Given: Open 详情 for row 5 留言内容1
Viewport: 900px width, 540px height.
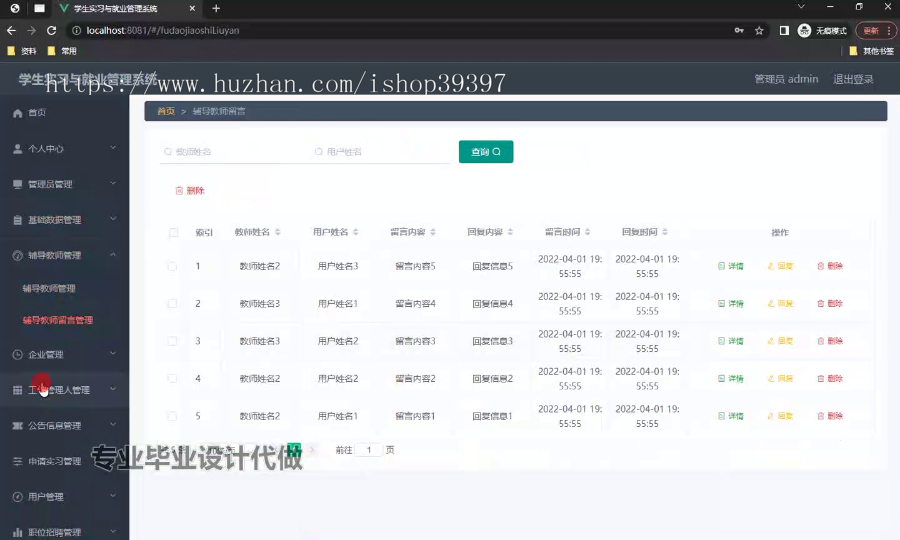Looking at the screenshot, I should (x=731, y=416).
